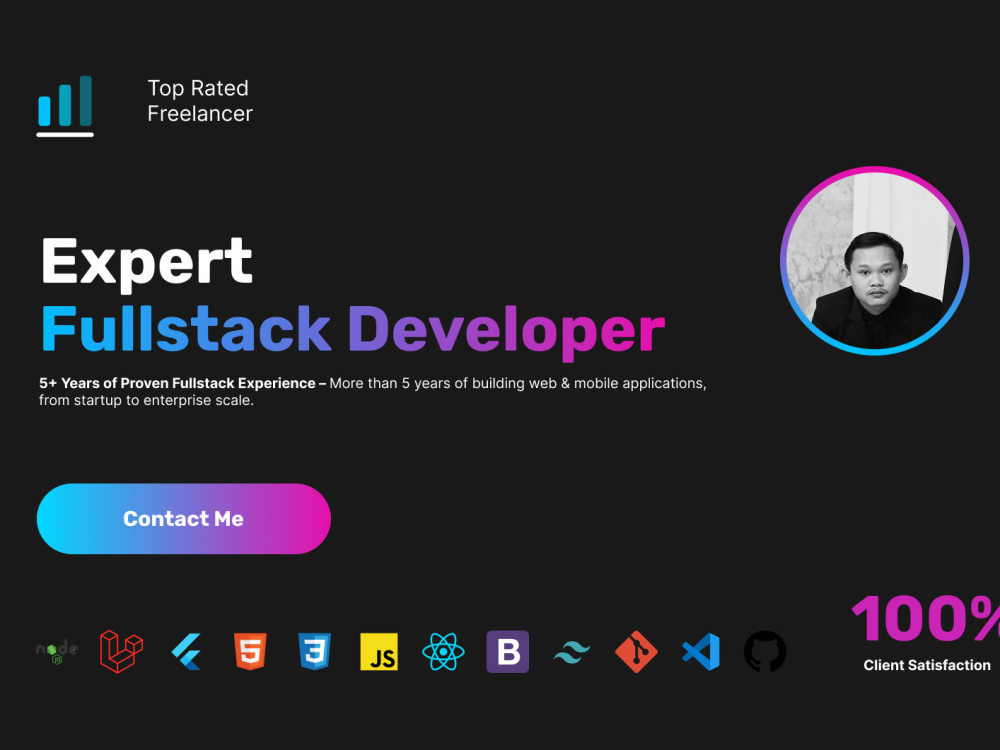
Task: Click the Flutter logo icon
Action: click(186, 651)
